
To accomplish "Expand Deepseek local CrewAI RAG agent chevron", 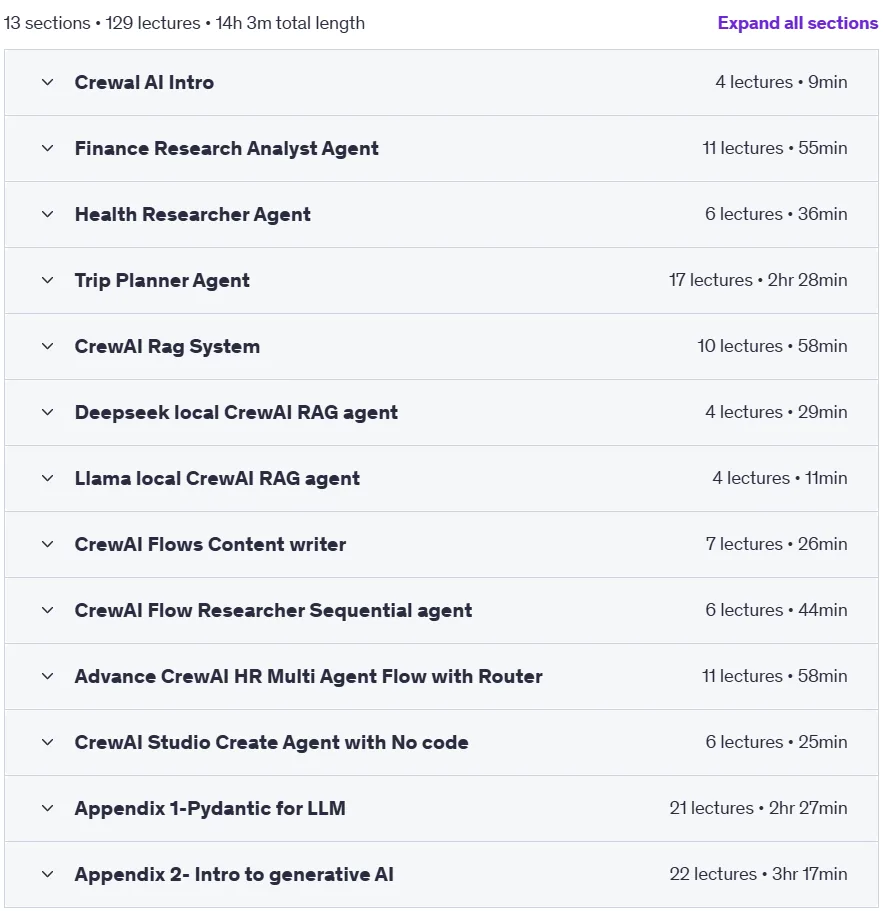I will pos(48,413).
